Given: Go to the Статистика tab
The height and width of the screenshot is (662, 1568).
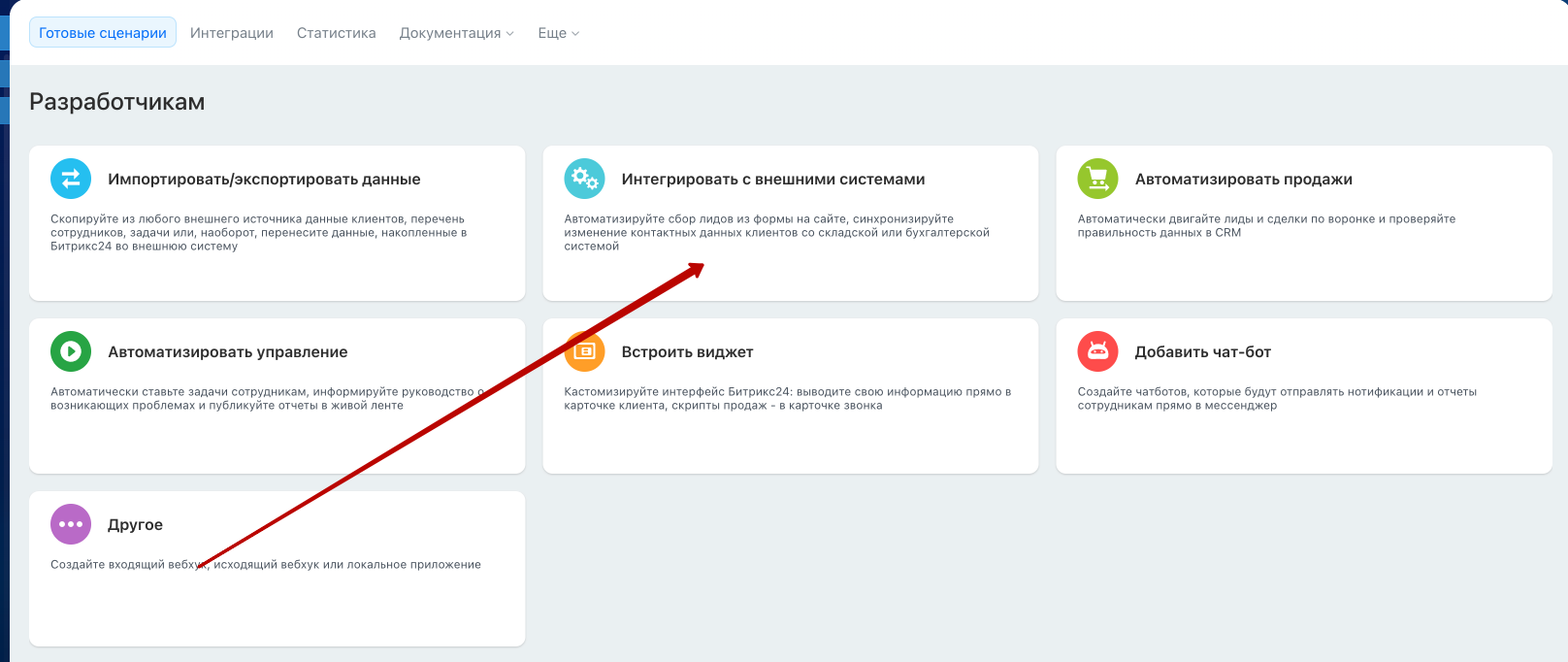Looking at the screenshot, I should (x=337, y=33).
